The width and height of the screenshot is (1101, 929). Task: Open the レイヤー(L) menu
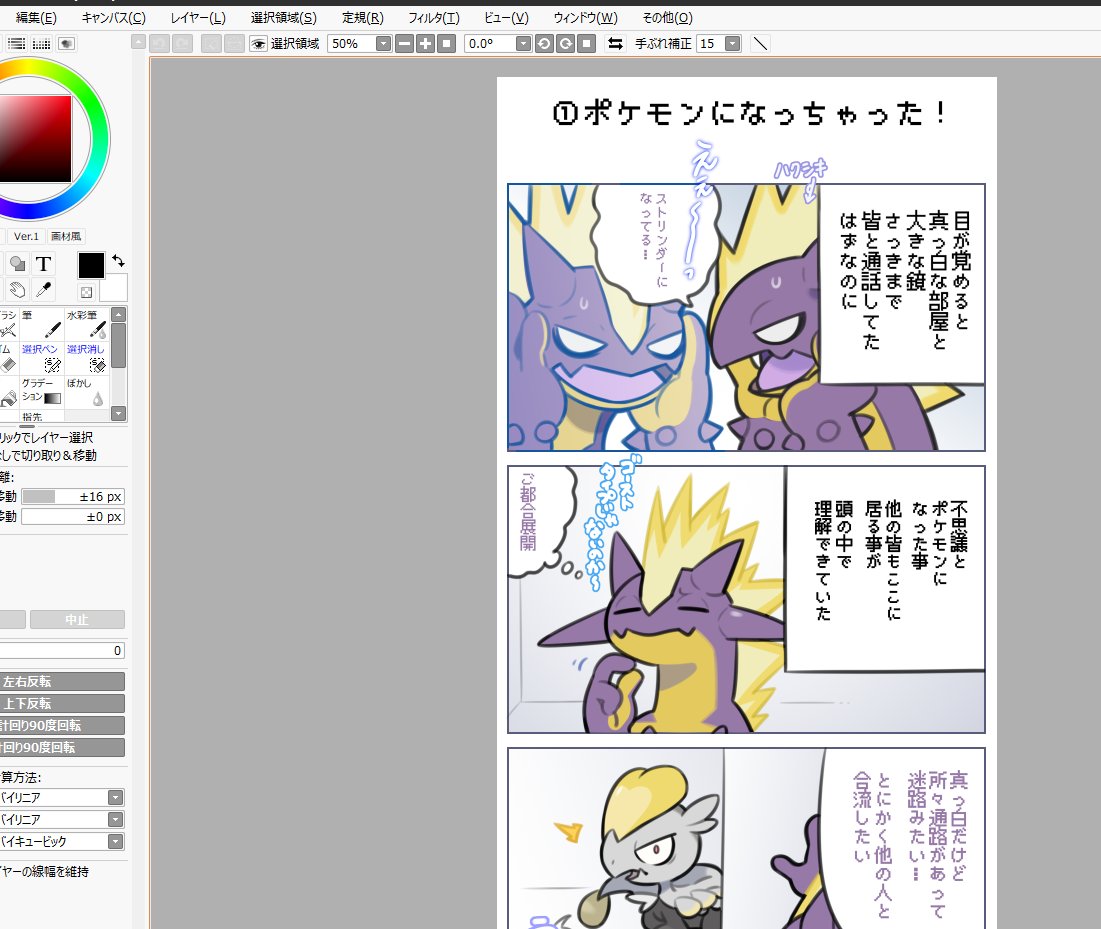coord(198,18)
